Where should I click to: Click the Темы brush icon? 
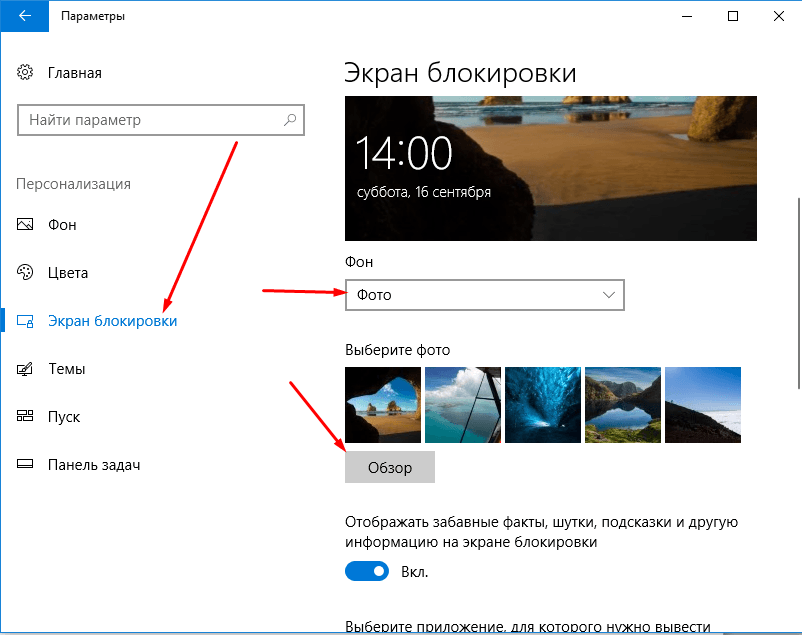tap(25, 368)
